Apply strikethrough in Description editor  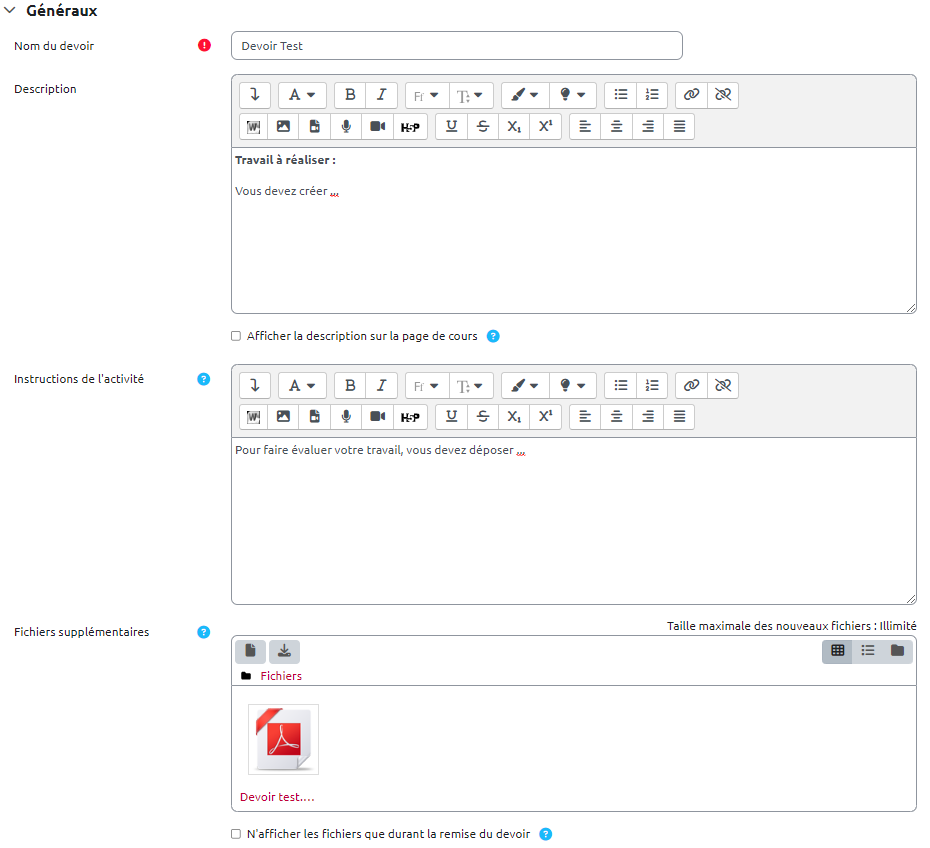point(483,126)
